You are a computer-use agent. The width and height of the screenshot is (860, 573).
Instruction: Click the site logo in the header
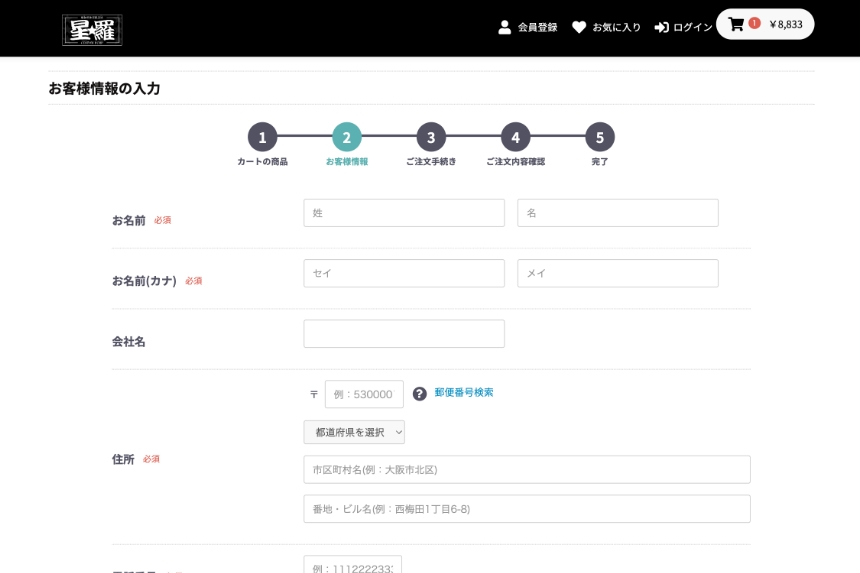pos(92,29)
